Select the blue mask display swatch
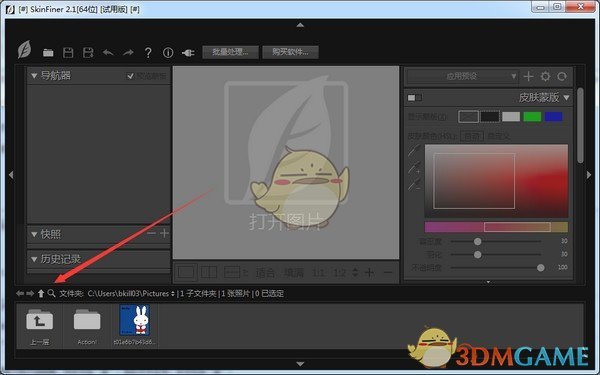 tap(553, 117)
